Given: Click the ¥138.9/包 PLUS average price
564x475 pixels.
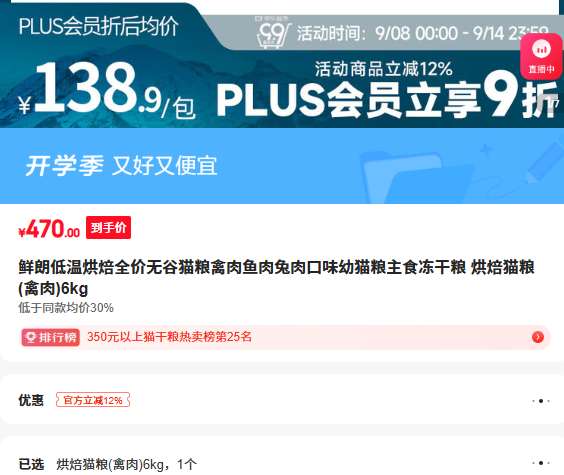Looking at the screenshot, I should coord(107,90).
